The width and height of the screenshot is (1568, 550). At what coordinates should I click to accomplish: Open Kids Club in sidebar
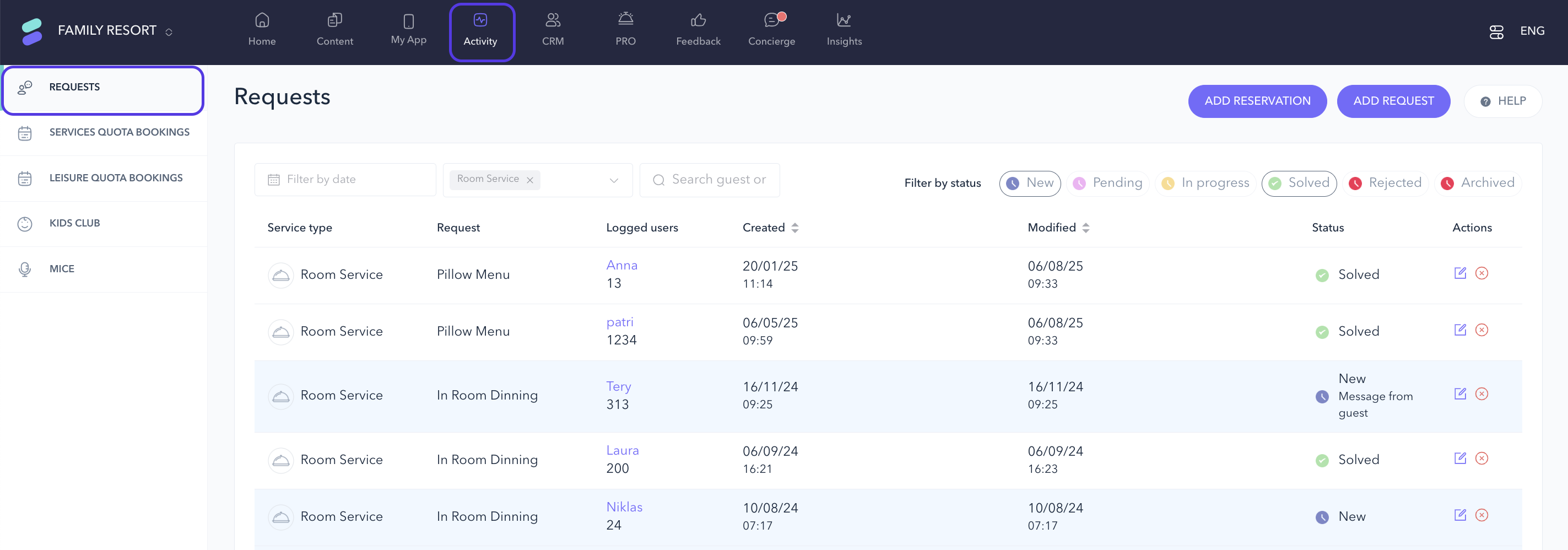104,224
